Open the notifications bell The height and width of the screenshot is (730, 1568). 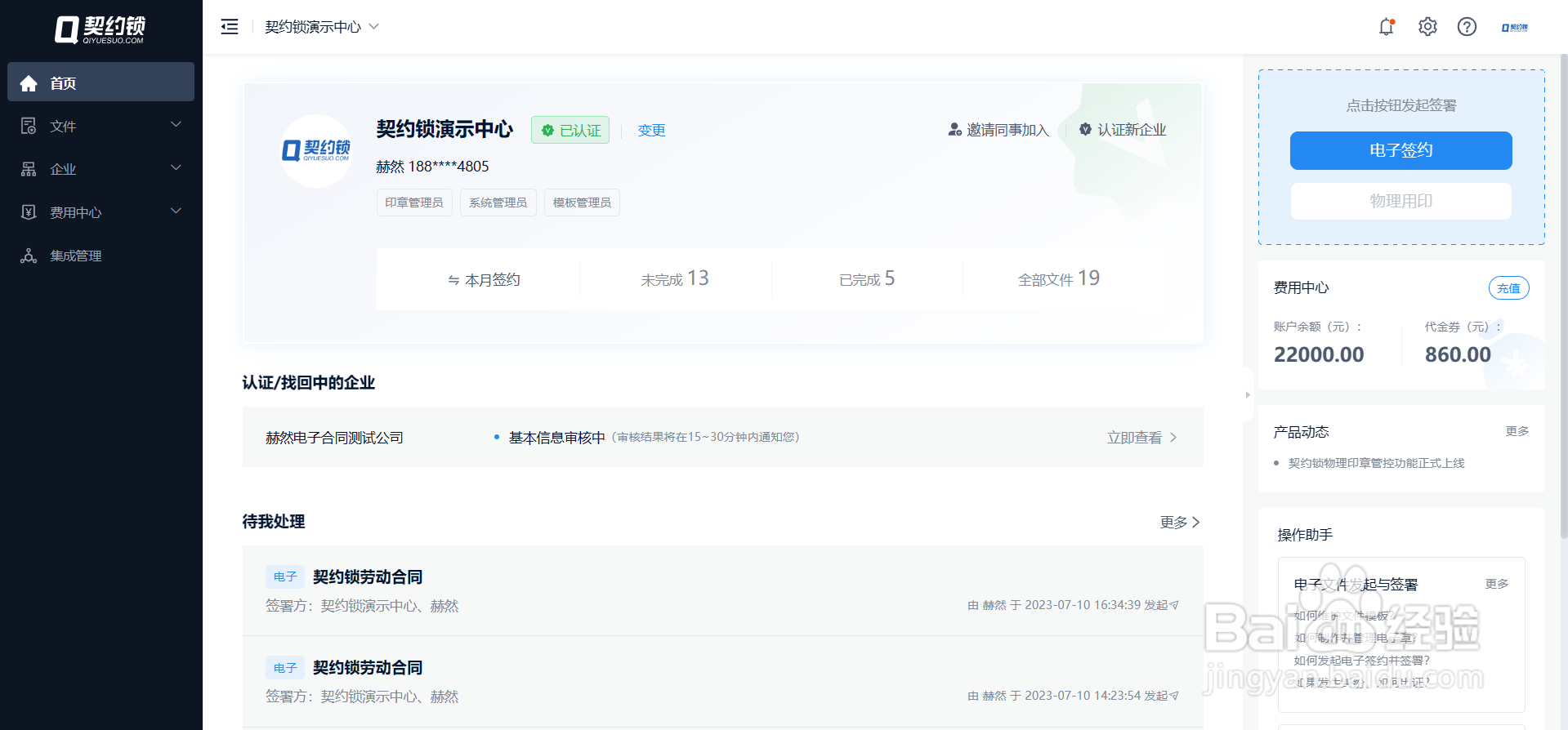coord(1387,27)
